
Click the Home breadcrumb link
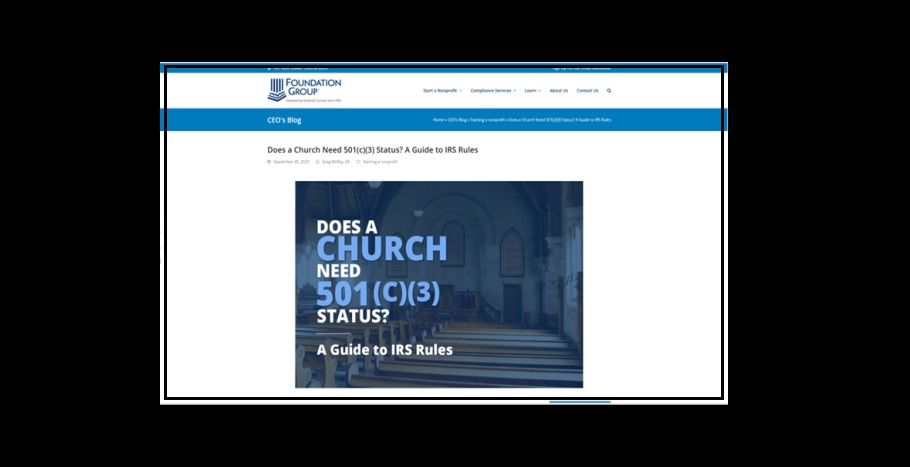pos(438,120)
